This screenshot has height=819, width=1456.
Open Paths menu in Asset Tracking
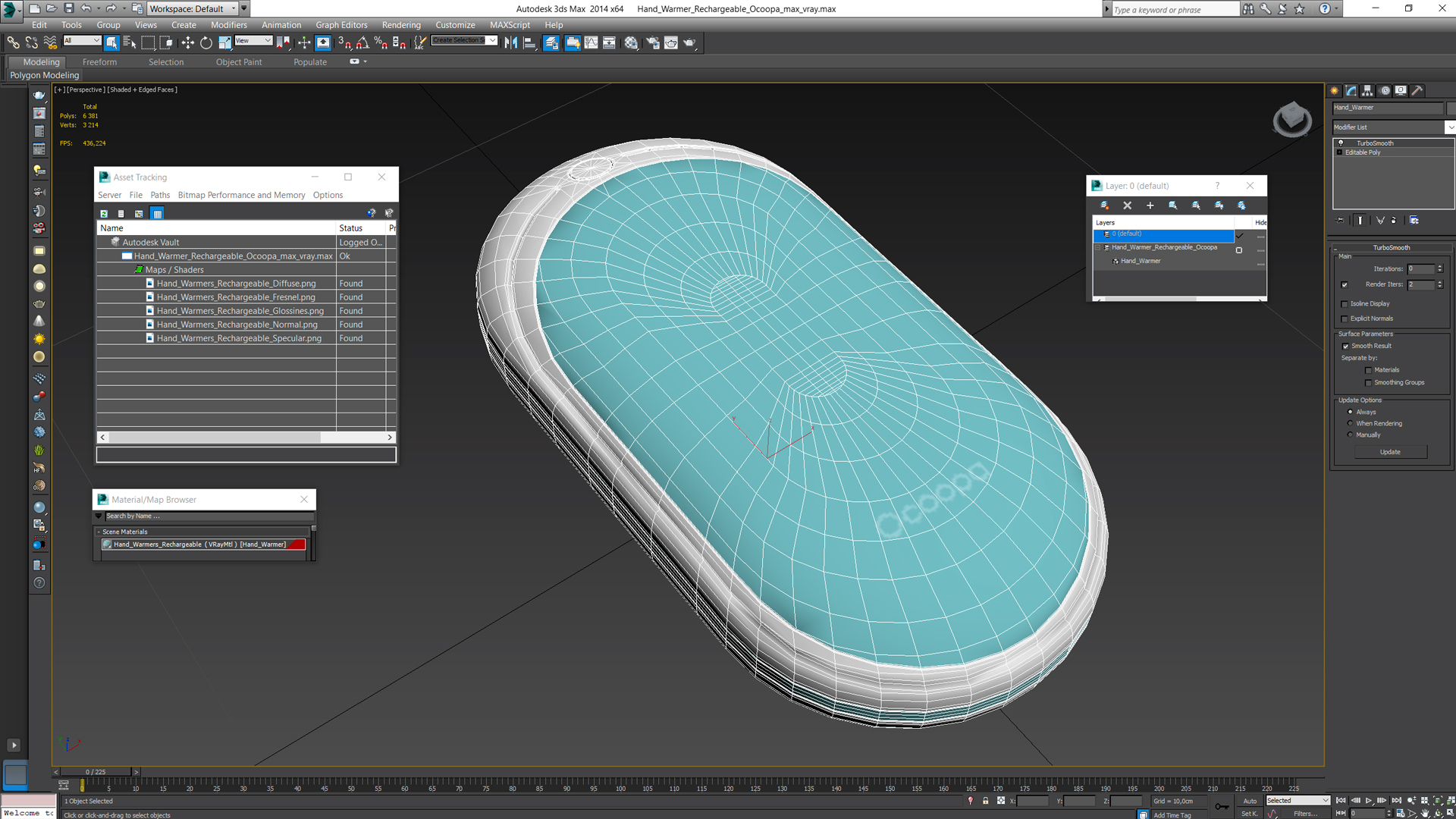tap(160, 195)
